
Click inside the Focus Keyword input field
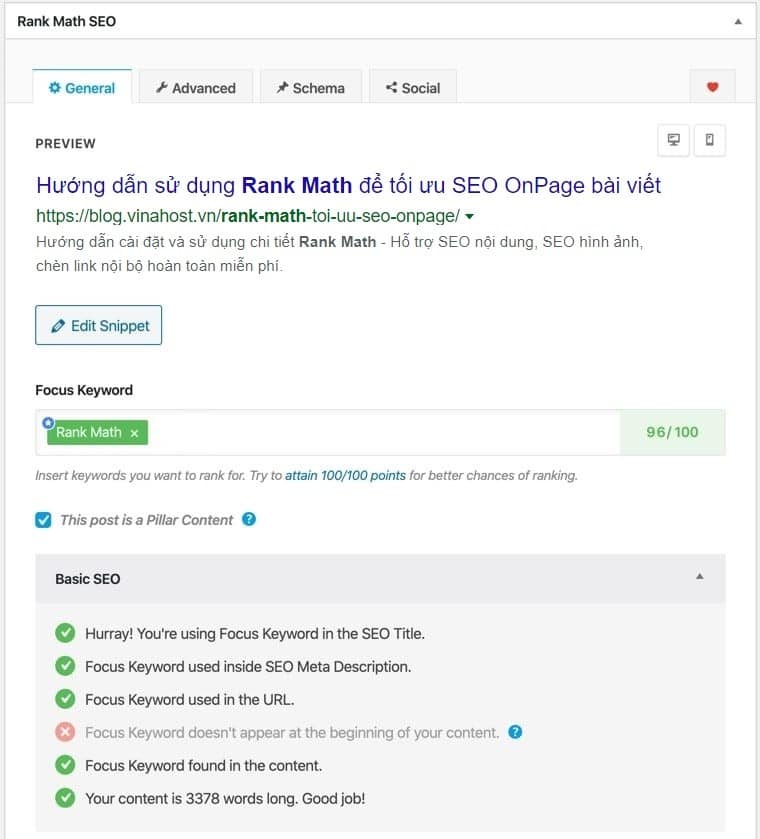click(380, 432)
